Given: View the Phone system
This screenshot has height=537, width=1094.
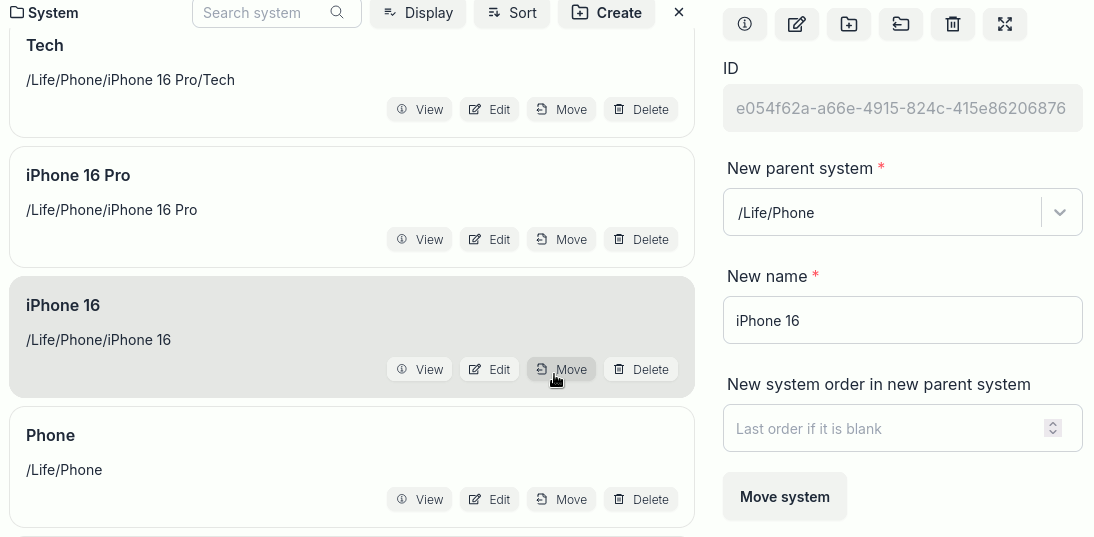Looking at the screenshot, I should (x=419, y=499).
